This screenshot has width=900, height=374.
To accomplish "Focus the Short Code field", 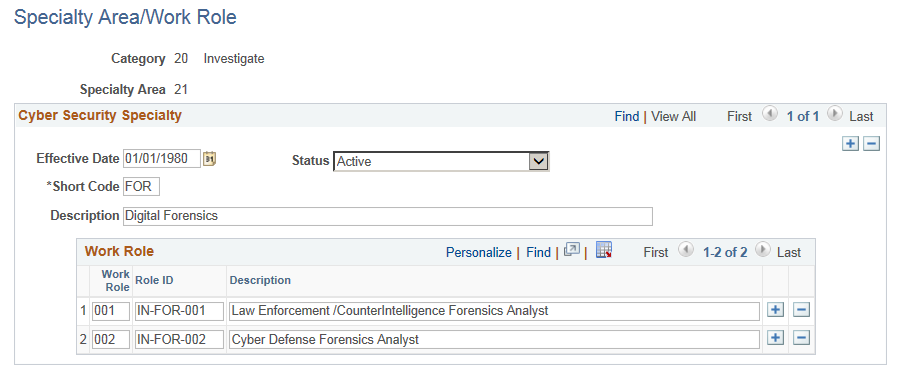I will [141, 186].
